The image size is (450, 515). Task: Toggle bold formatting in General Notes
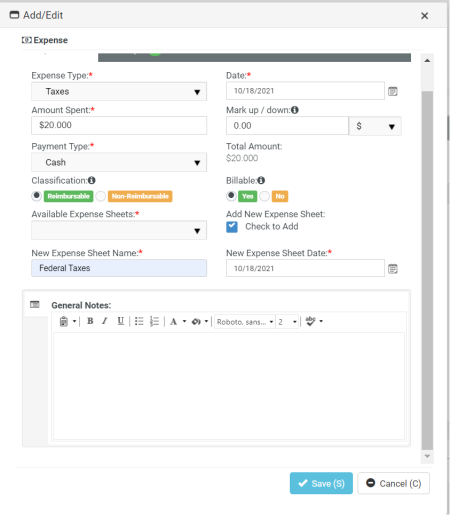(90, 321)
